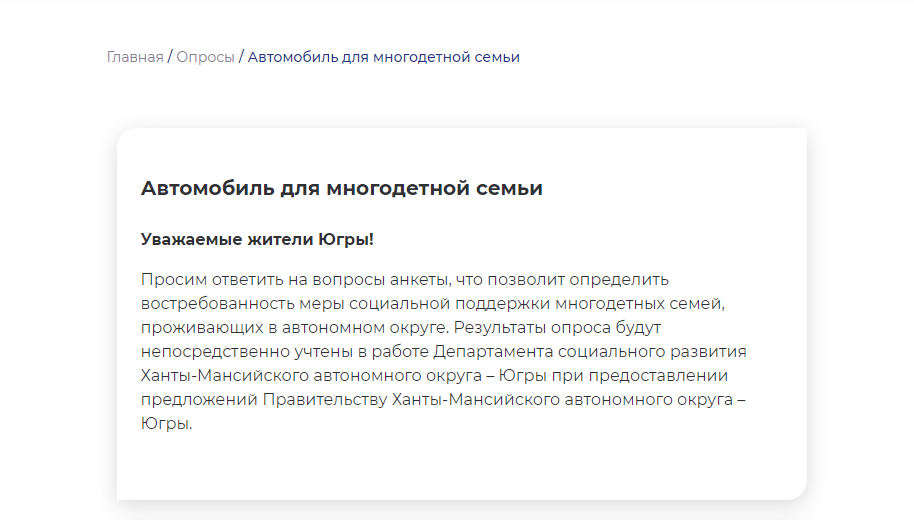Click the phrase "Результаты опроса будут"
The height and width of the screenshot is (520, 914).
coord(558,327)
